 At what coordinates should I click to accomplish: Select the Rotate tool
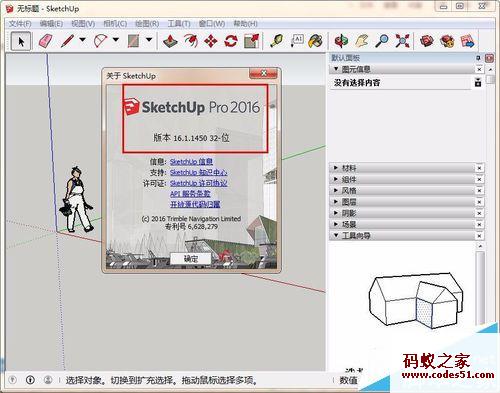point(231,41)
